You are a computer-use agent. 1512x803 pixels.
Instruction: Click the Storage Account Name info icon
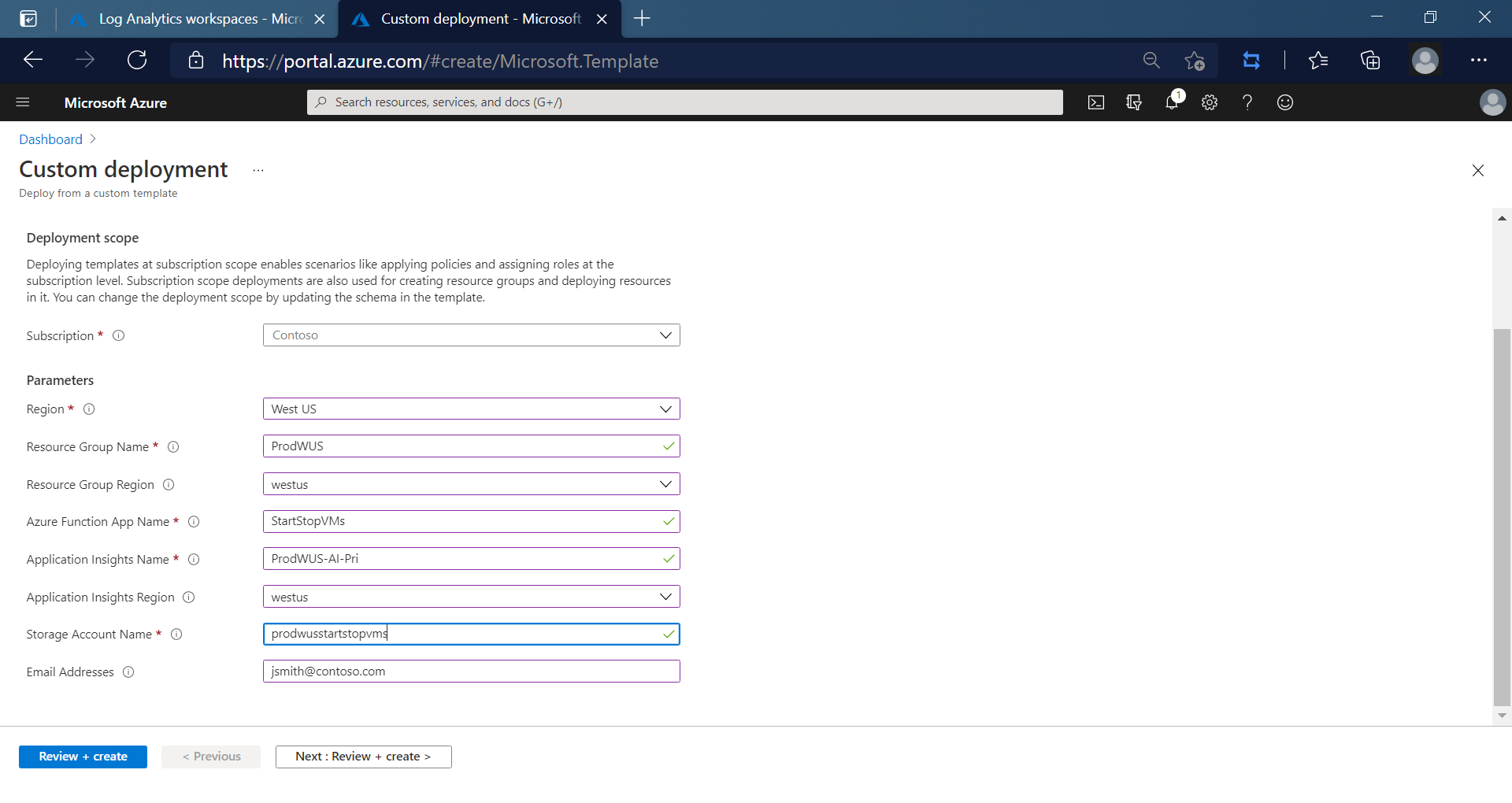click(176, 635)
